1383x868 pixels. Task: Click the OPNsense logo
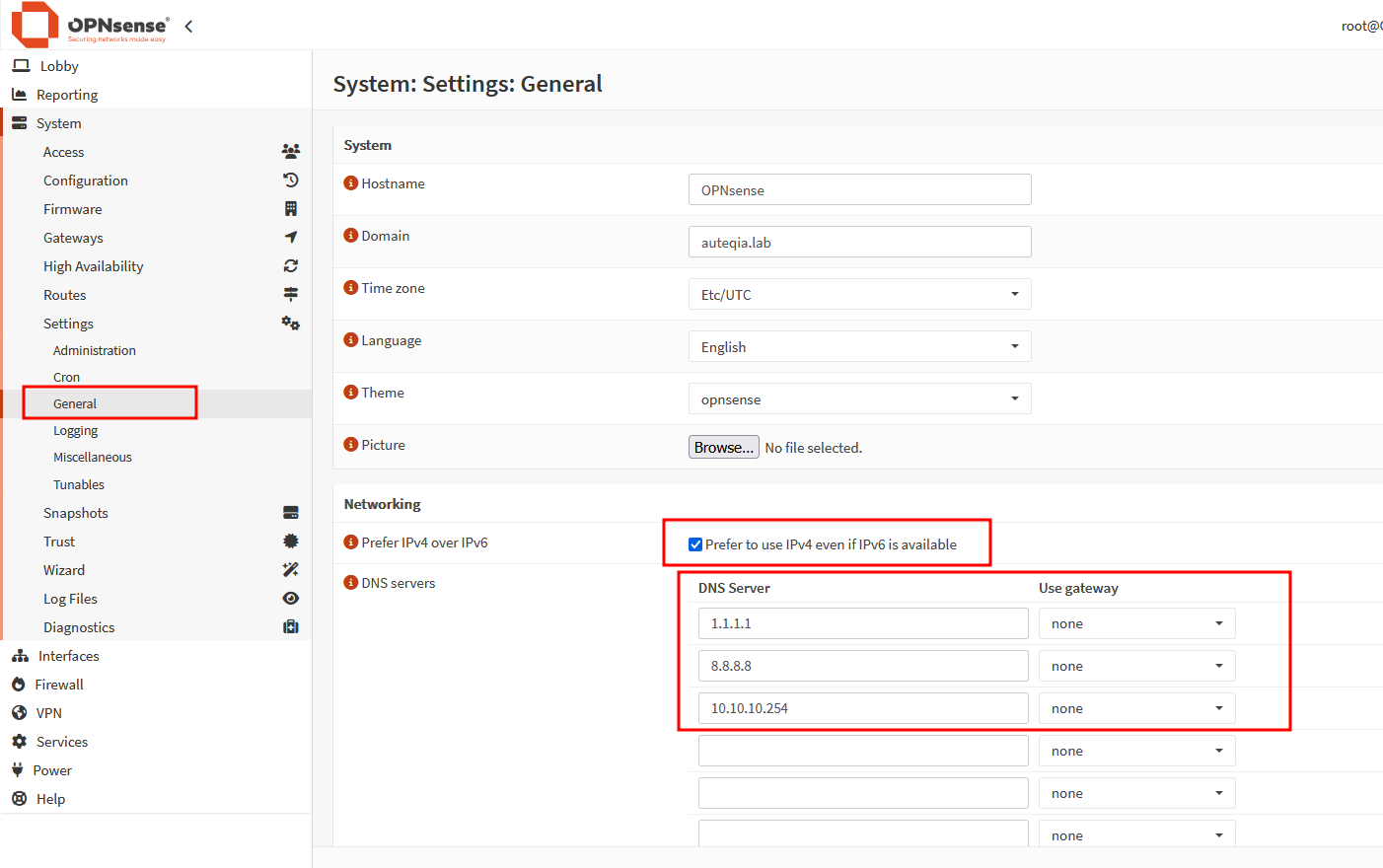(x=90, y=25)
